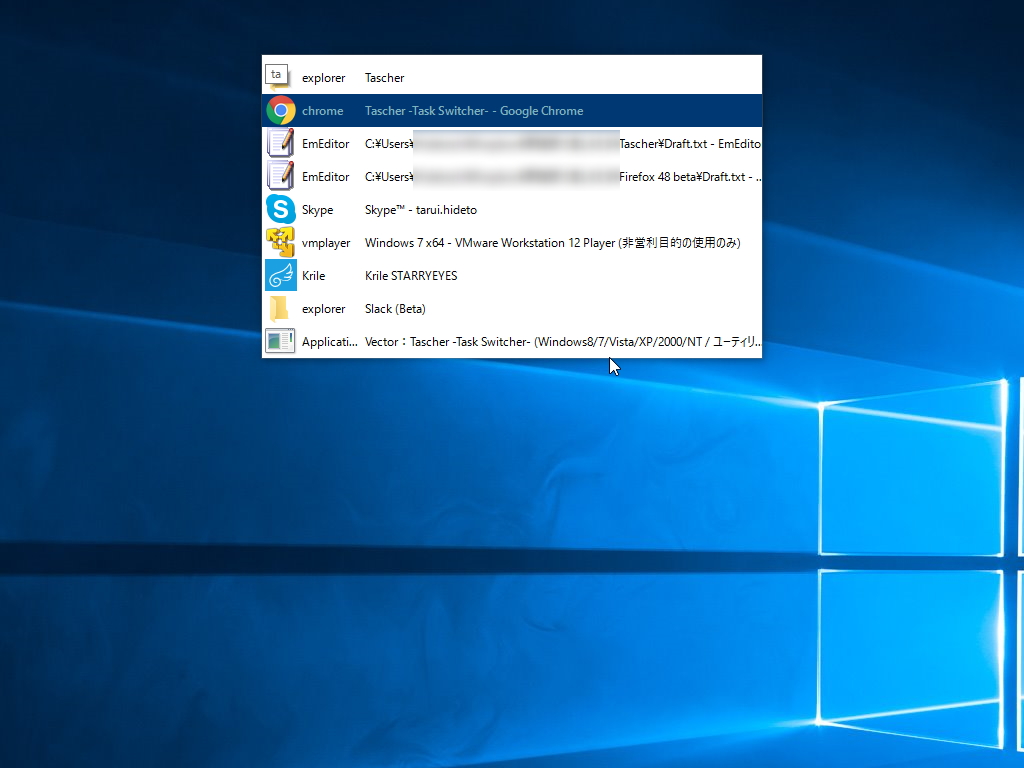Switch to the Skype™ - tarui.hideto window
Viewport: 1024px width, 768px height.
click(420, 209)
